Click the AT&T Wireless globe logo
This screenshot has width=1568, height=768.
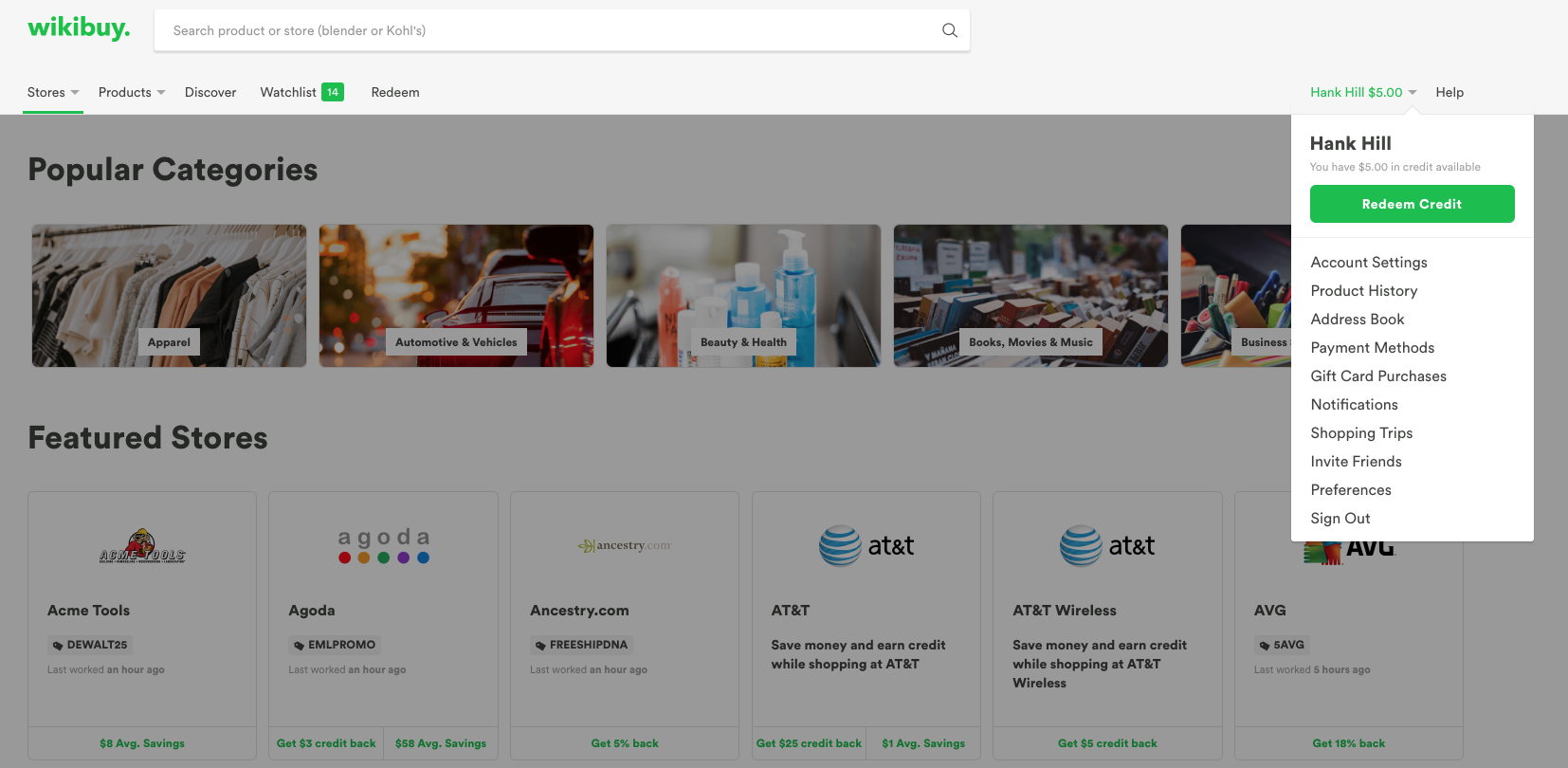tap(1081, 546)
